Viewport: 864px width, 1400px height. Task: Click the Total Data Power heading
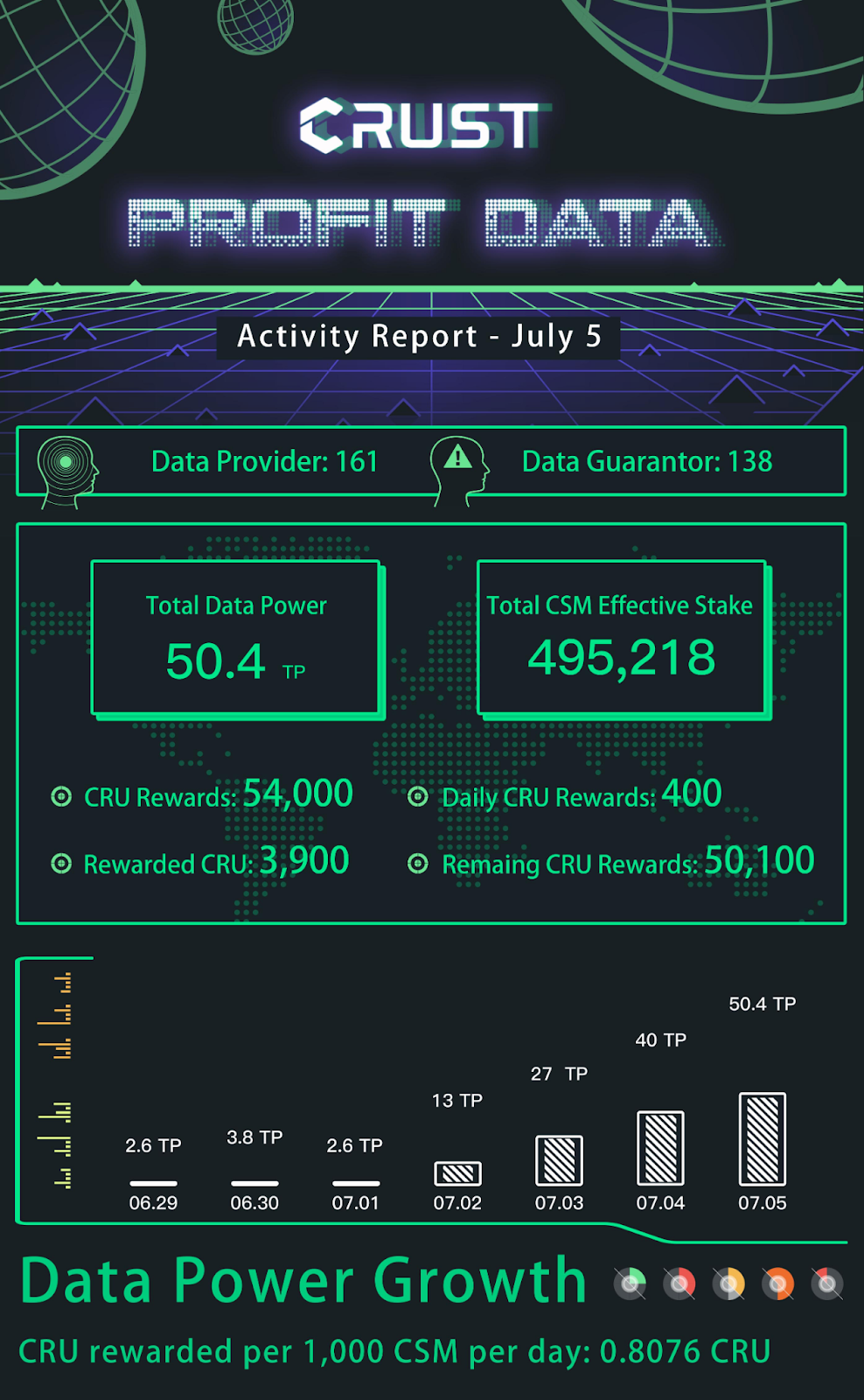(236, 605)
